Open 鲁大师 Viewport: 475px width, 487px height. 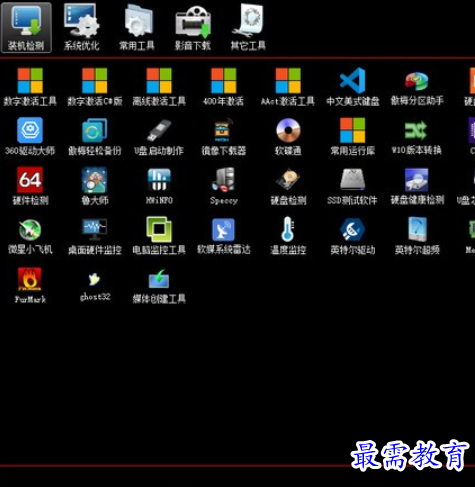(95, 186)
